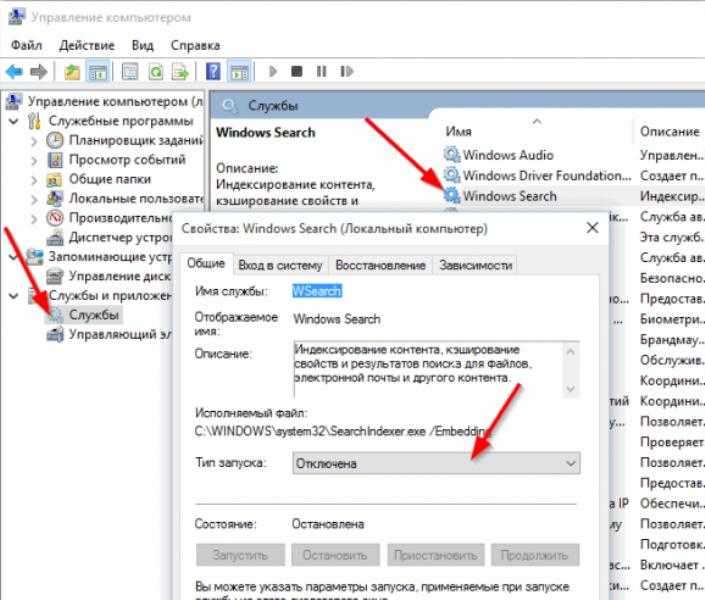Click the Windows Audio service gear icon
Viewport: 705px width, 600px height.
pos(451,155)
